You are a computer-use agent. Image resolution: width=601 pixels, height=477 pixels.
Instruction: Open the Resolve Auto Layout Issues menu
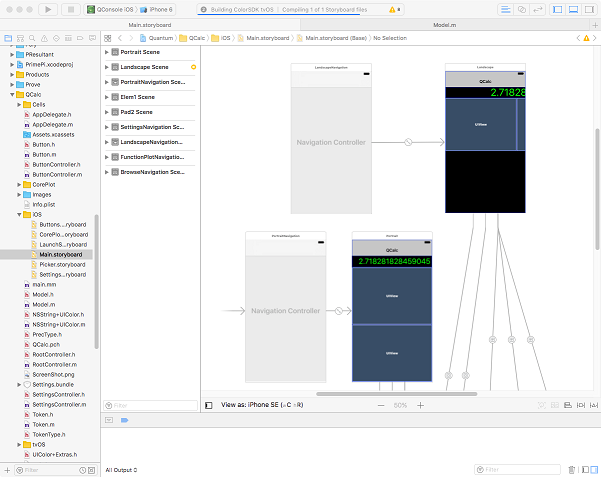pyautogui.click(x=594, y=405)
